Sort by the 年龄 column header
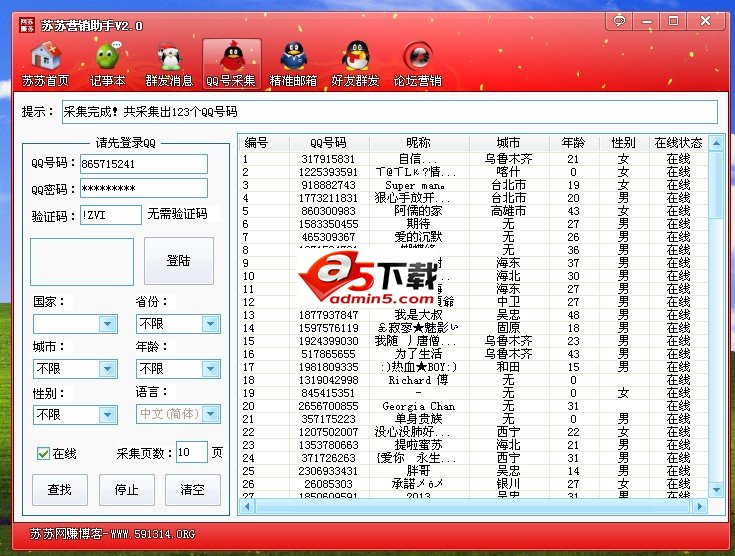The height and width of the screenshot is (556, 735). point(574,143)
